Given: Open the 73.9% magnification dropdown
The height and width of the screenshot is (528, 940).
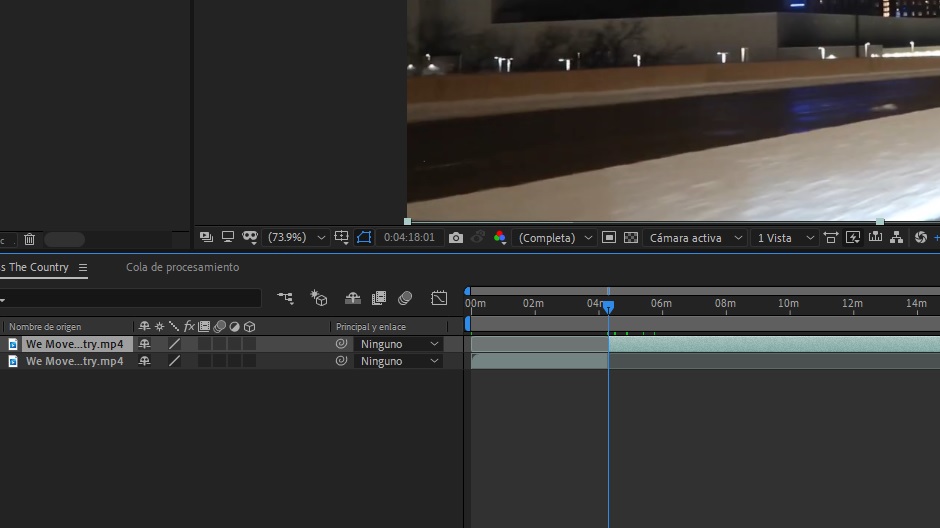Looking at the screenshot, I should [297, 237].
